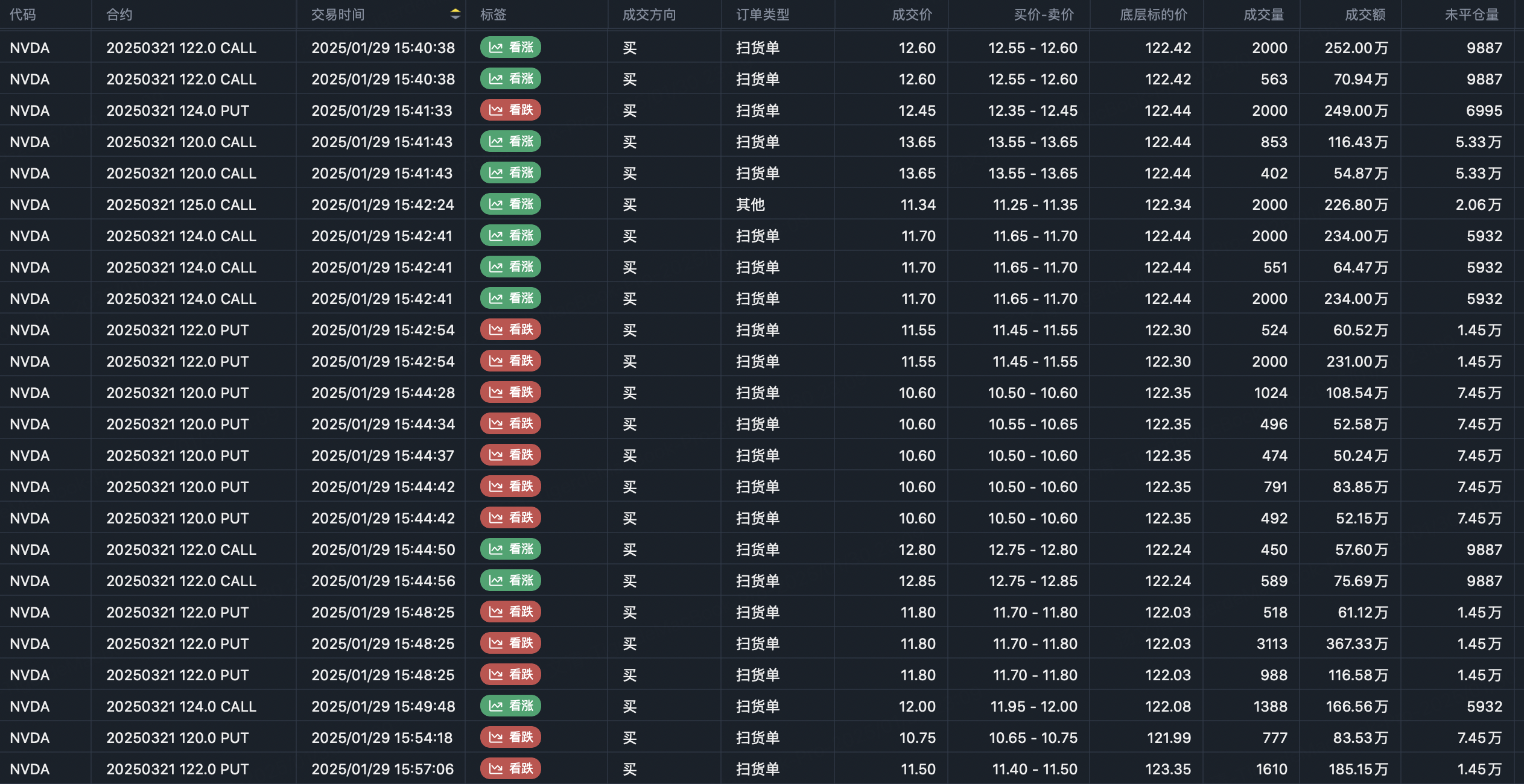
Task: Click the 20250321 124.0 PUT contract cell
Action: click(x=177, y=110)
